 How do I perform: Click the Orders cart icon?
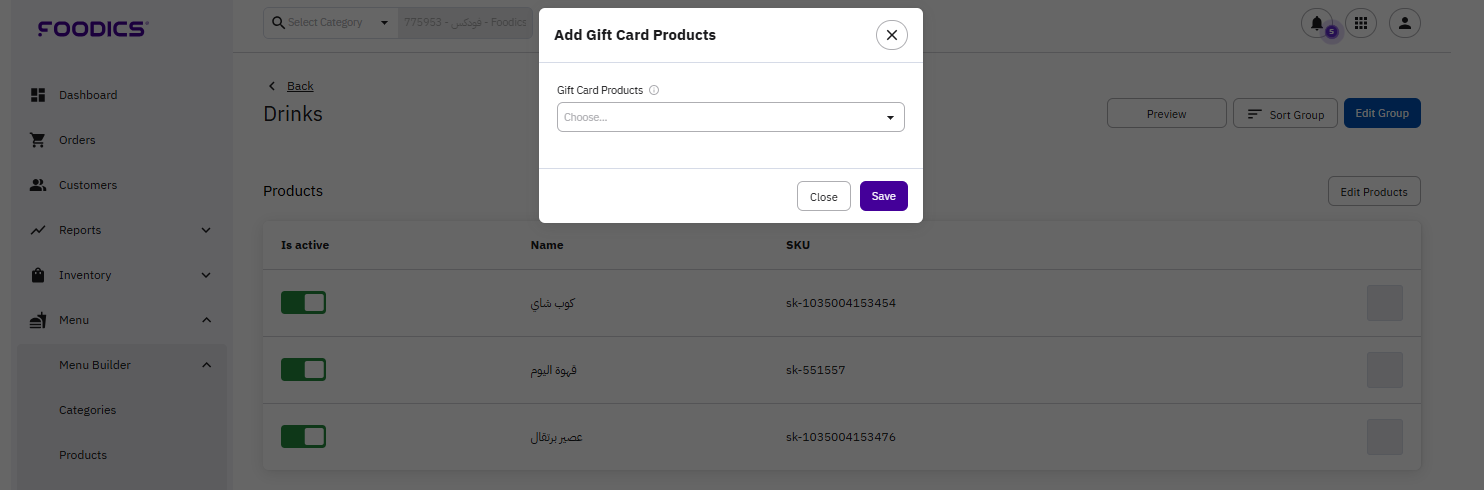click(38, 140)
